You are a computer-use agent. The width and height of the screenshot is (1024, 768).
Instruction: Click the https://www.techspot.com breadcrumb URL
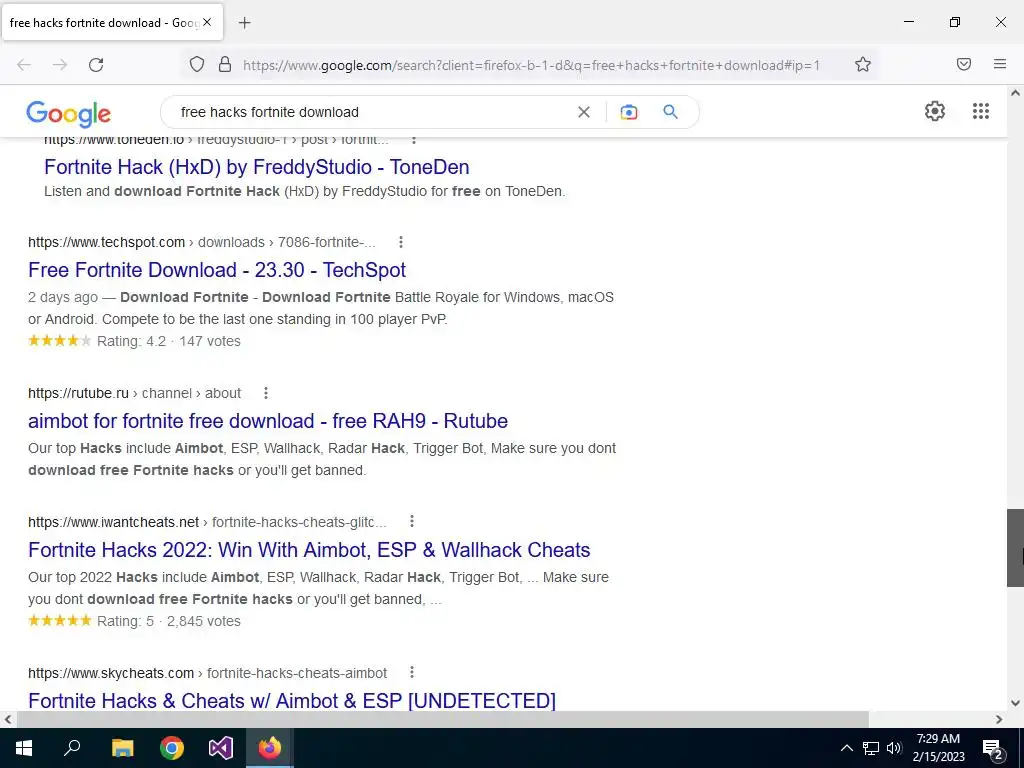[106, 242]
